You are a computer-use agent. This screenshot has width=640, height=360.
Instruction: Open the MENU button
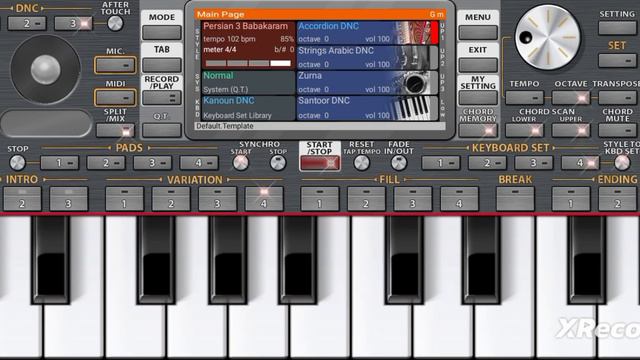click(x=478, y=32)
